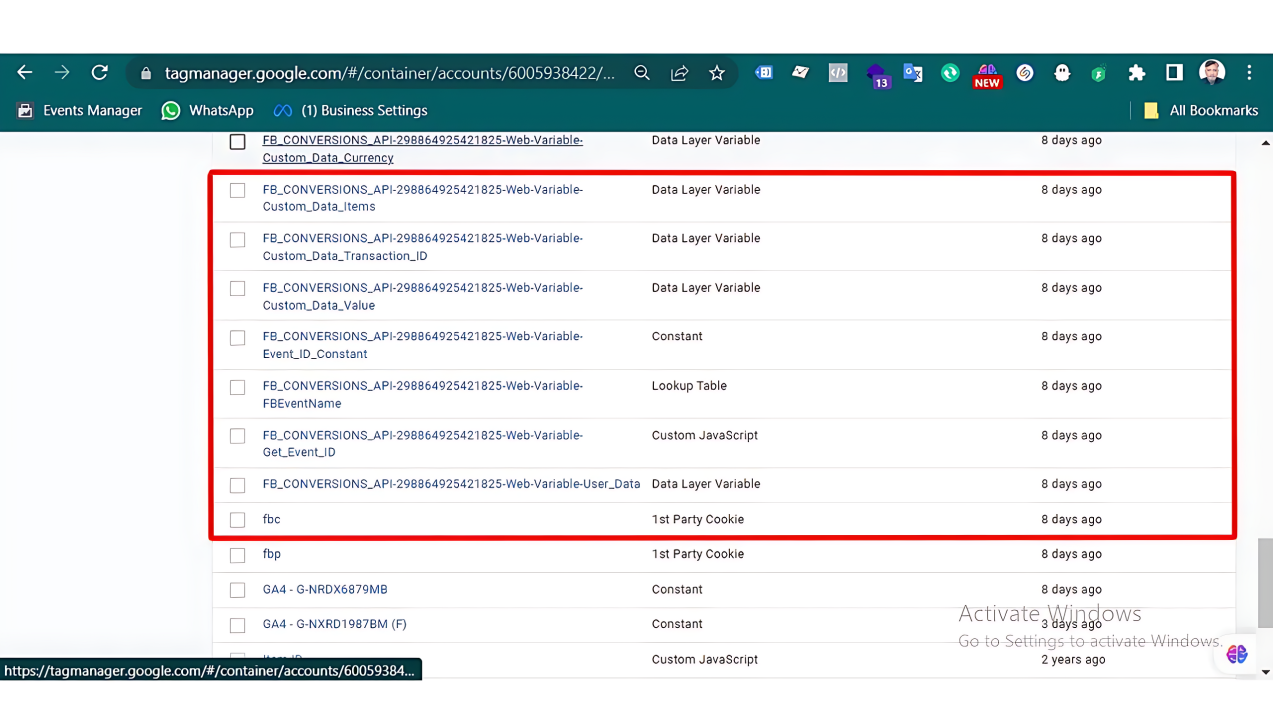Viewport: 1273px width, 716px height.
Task: Click the browser forward arrow
Action: coord(62,73)
